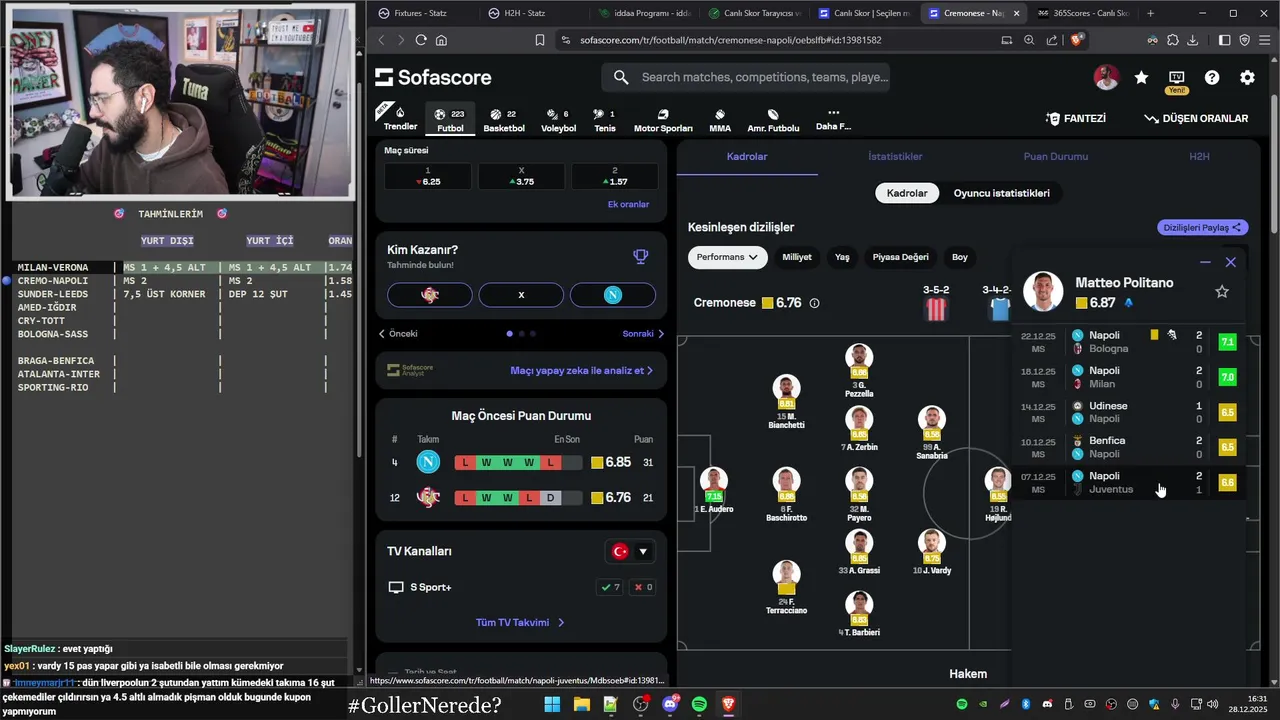Screen dimensions: 1280x720
Task: Select player J. Vardy on the pitch
Action: click(932, 553)
